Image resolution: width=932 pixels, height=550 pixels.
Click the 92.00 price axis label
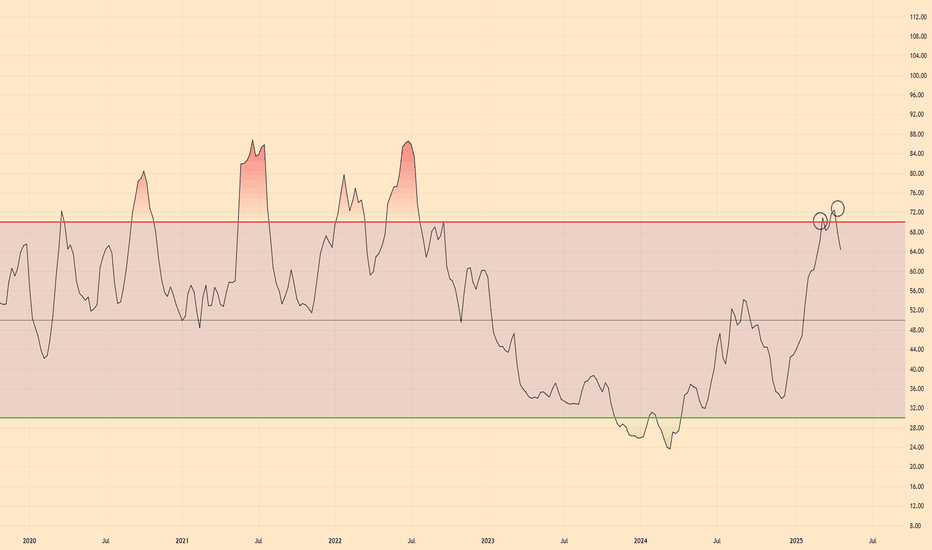click(918, 114)
